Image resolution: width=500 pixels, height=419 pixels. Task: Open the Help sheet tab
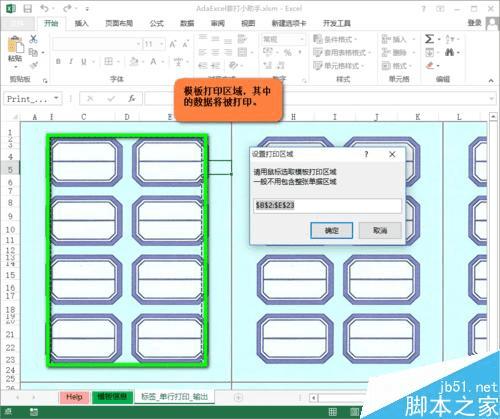tap(74, 397)
